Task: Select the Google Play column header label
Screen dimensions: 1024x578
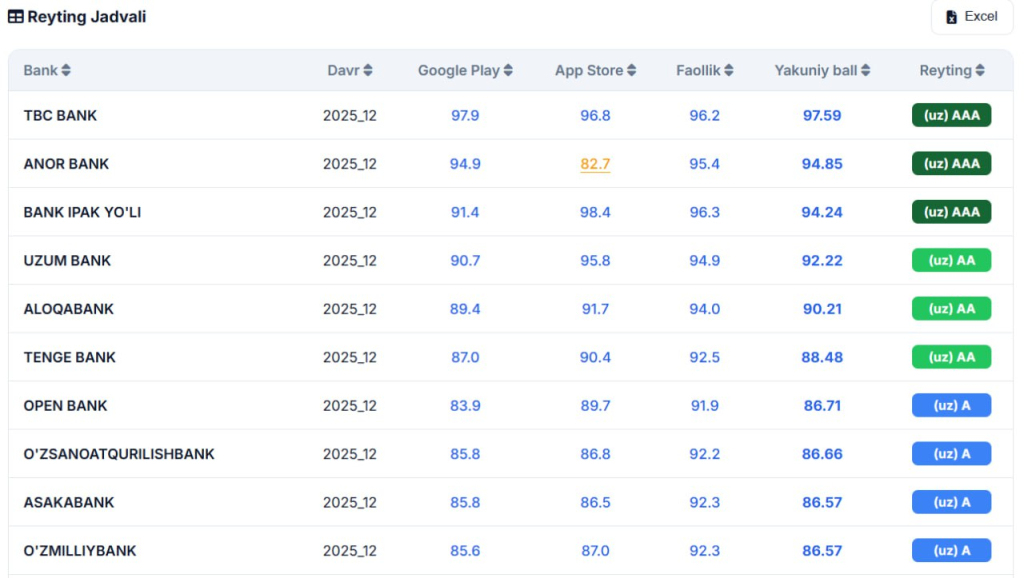Action: (457, 71)
